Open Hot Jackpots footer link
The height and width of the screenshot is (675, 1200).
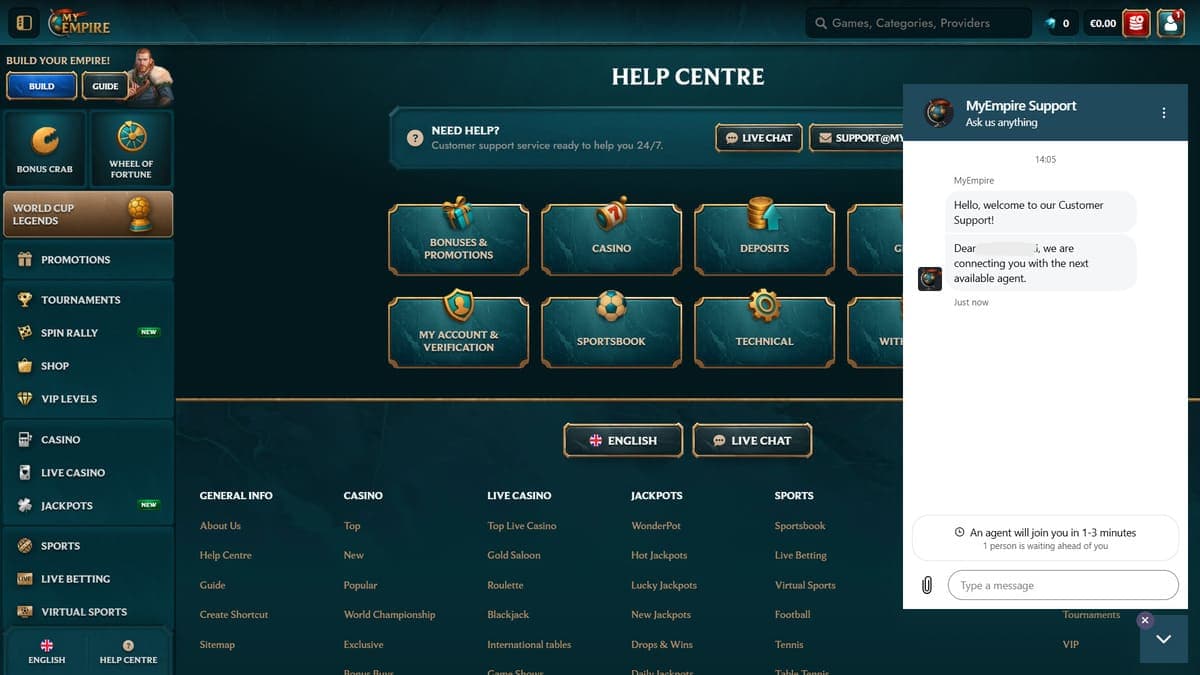coord(659,555)
